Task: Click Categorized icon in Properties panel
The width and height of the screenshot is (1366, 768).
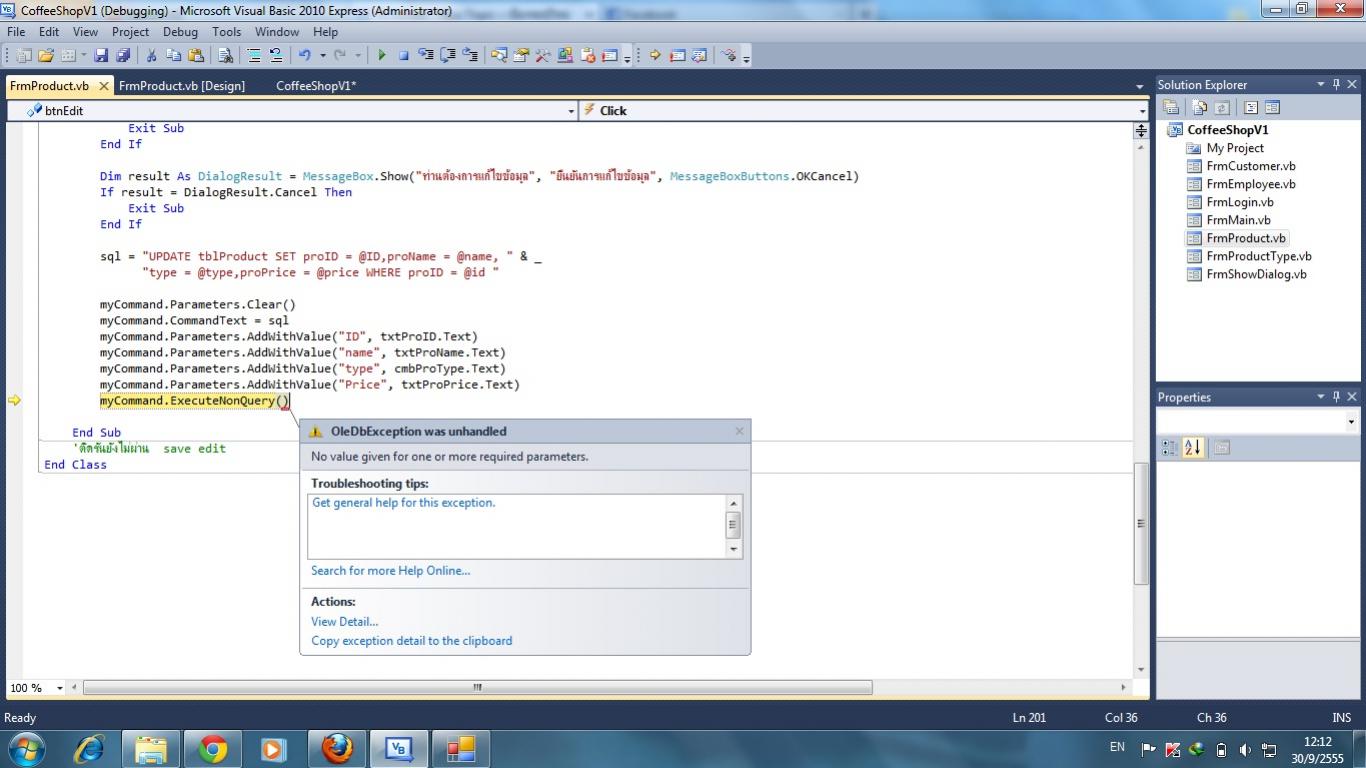Action: click(1170, 448)
